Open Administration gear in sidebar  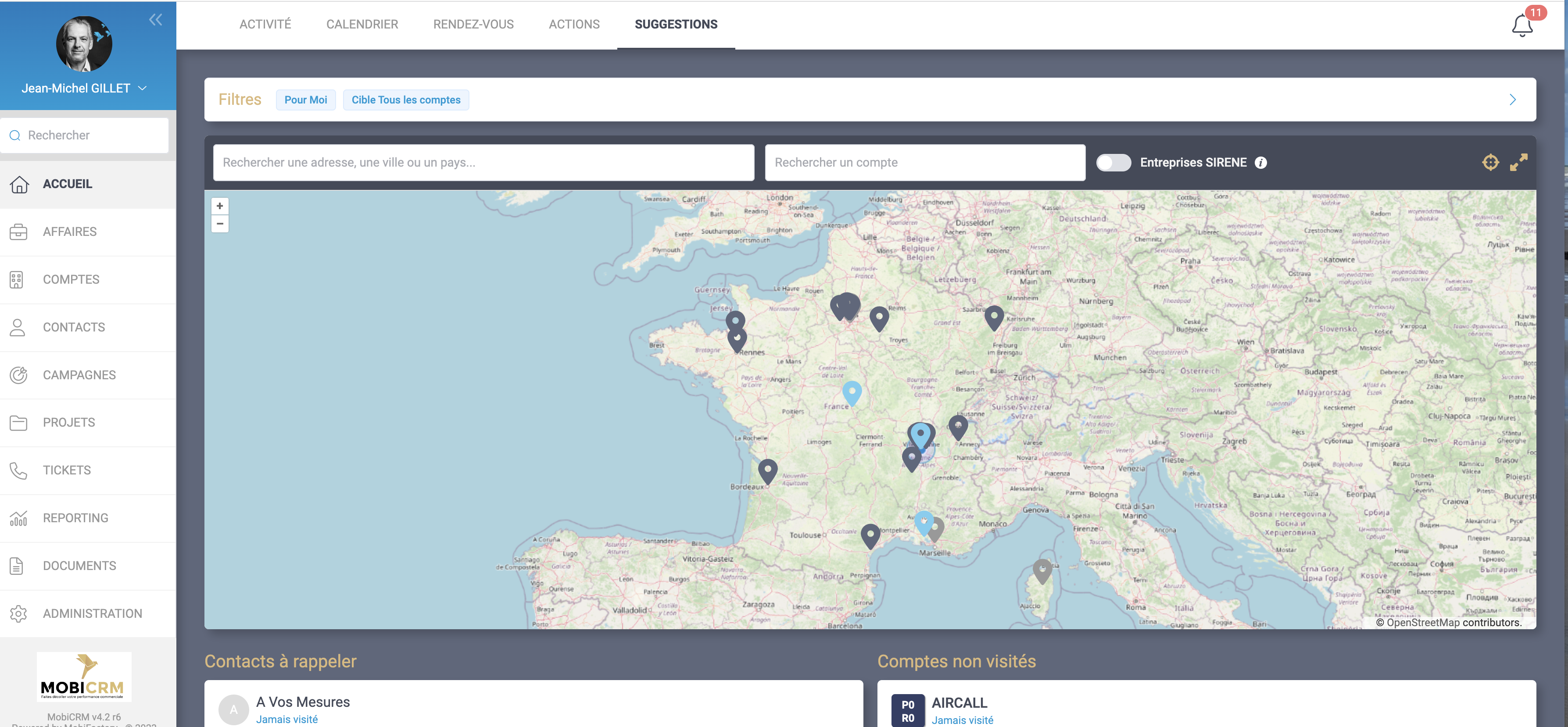click(x=18, y=613)
